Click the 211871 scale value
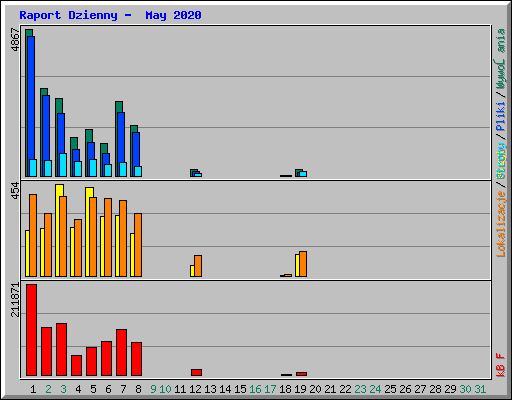Screen dimensions: 512x400 [15, 300]
